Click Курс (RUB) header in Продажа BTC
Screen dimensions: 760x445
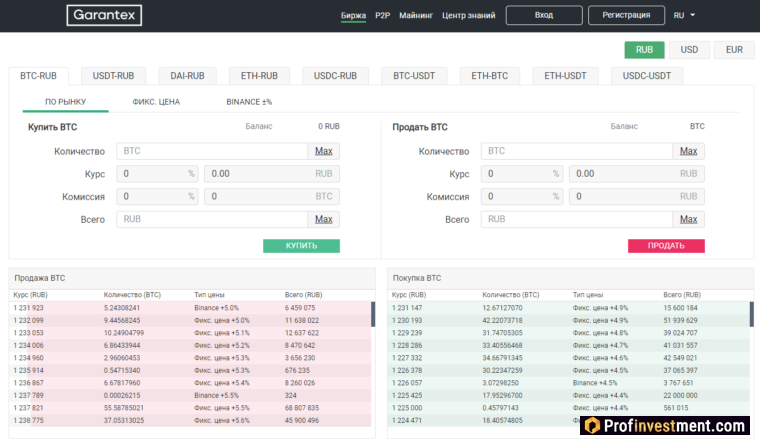tap(31, 295)
